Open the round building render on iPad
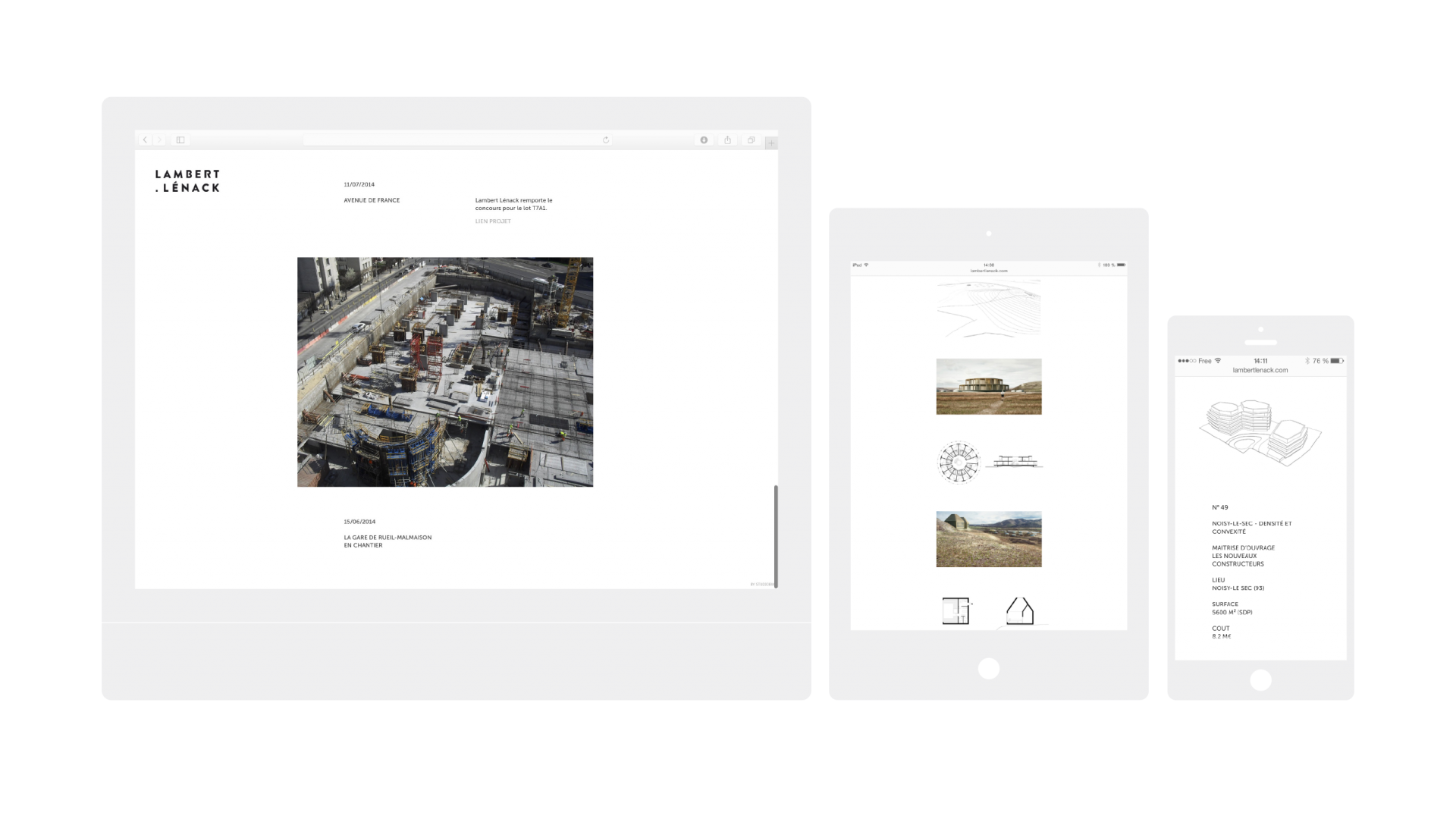The image size is (1456, 828). 989,387
